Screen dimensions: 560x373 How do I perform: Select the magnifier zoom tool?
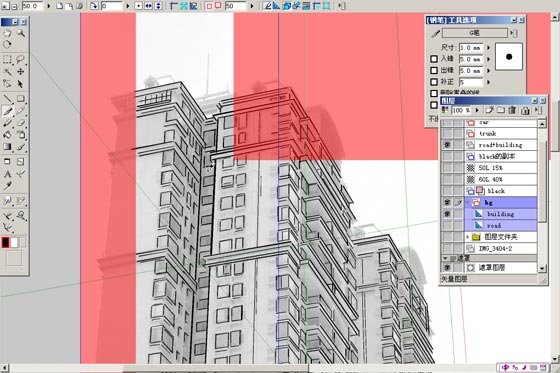tap(21, 33)
